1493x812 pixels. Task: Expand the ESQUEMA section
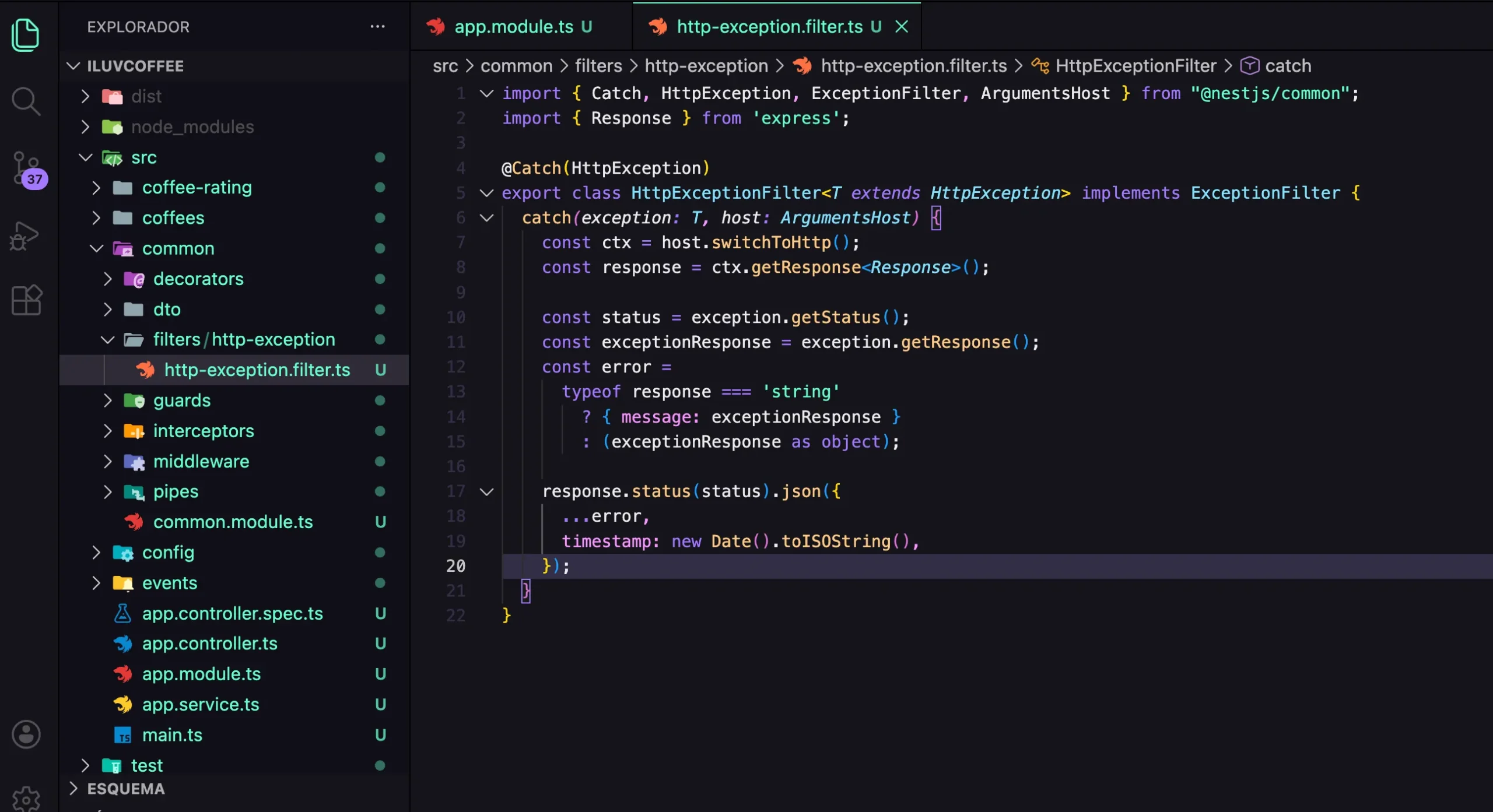click(125, 789)
